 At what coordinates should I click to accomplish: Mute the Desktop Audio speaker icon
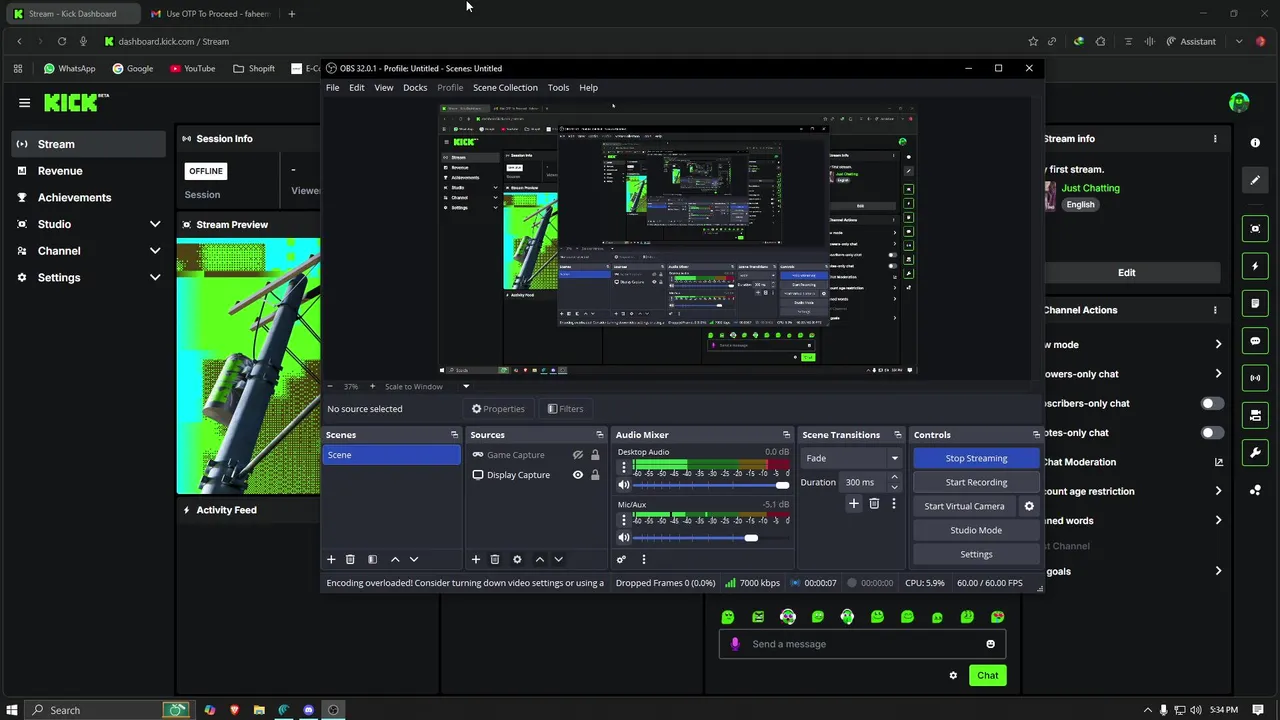pyautogui.click(x=624, y=485)
